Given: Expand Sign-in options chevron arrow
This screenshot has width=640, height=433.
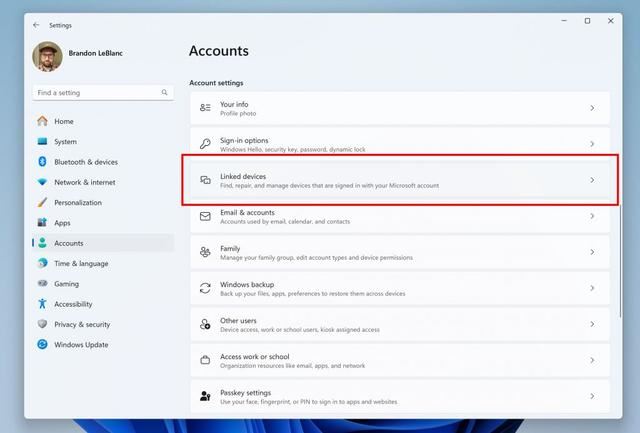Looking at the screenshot, I should [x=592, y=144].
